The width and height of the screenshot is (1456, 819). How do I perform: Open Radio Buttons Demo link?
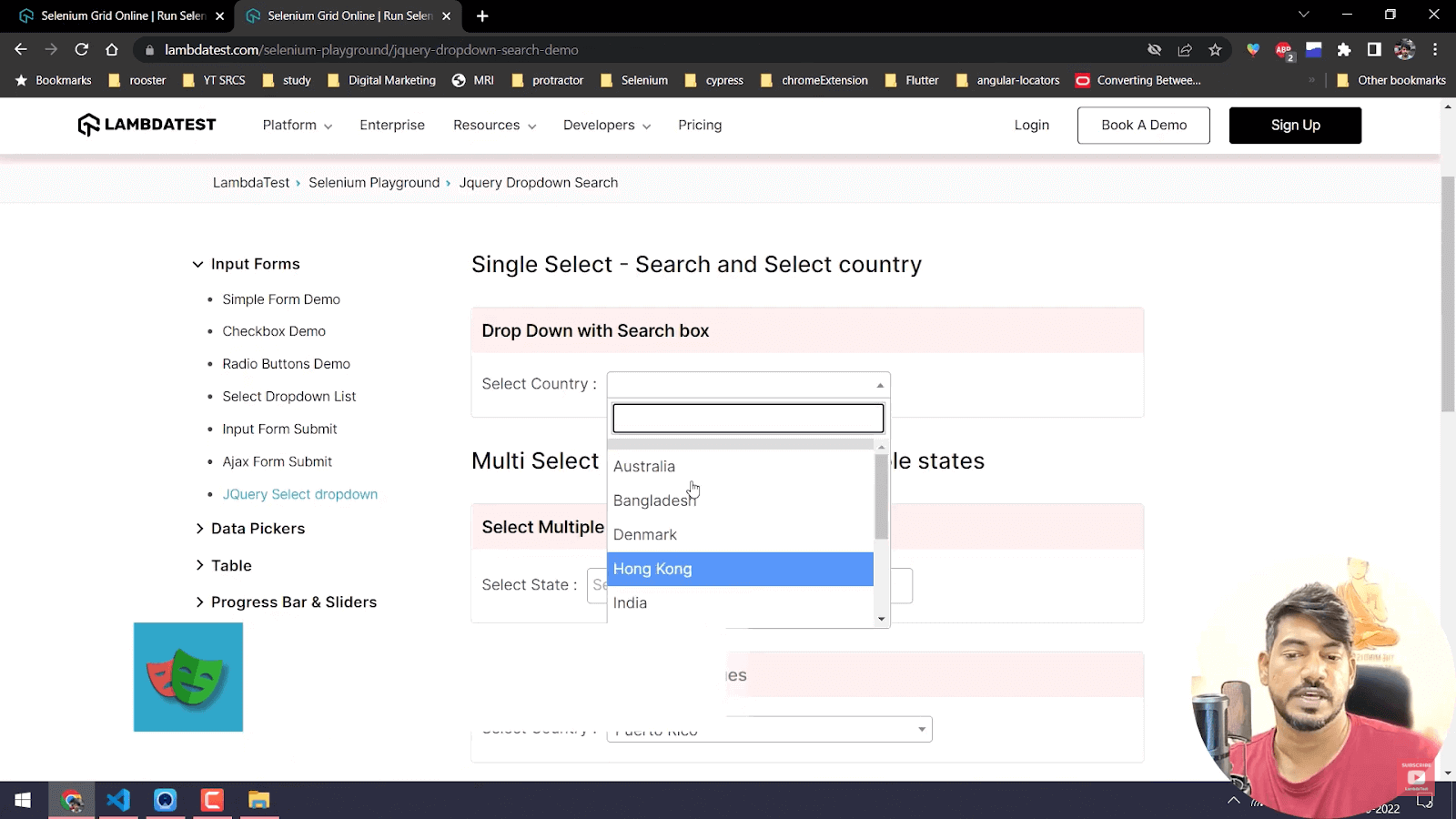[286, 364]
